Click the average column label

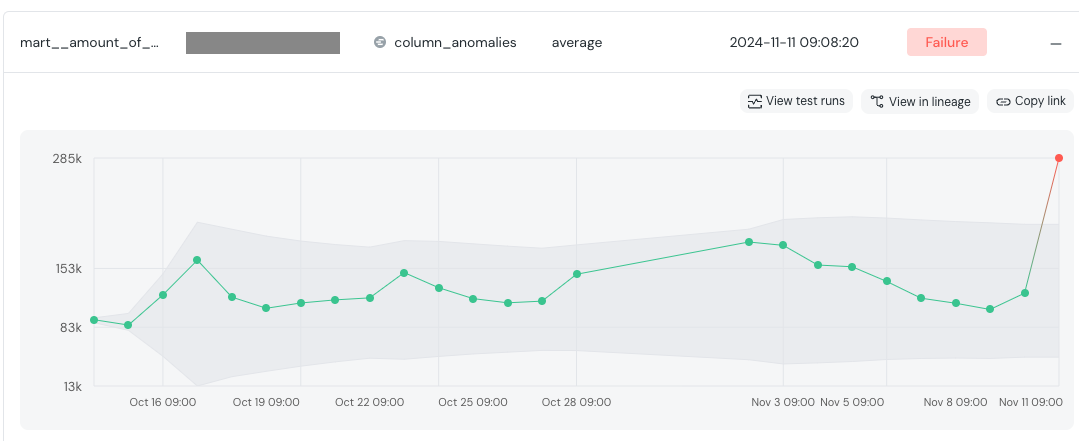pyautogui.click(x=577, y=43)
